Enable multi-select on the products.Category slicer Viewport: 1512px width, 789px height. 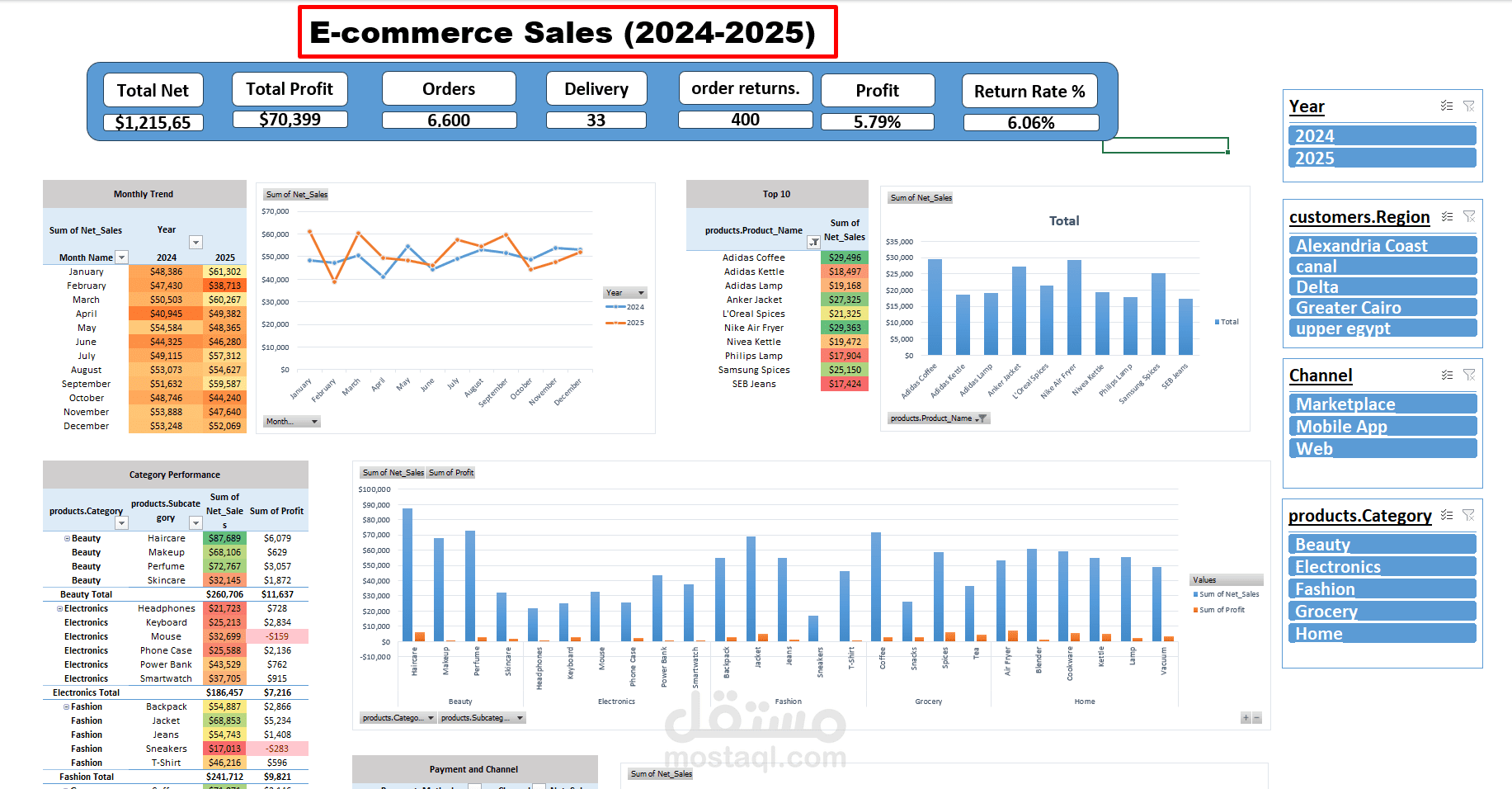click(x=1447, y=515)
